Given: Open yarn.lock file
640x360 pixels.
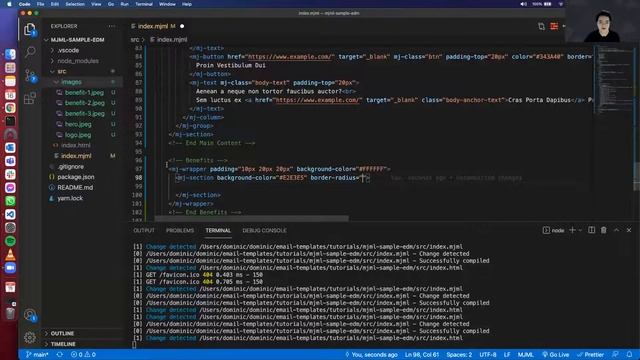Looking at the screenshot, I should pos(70,198).
